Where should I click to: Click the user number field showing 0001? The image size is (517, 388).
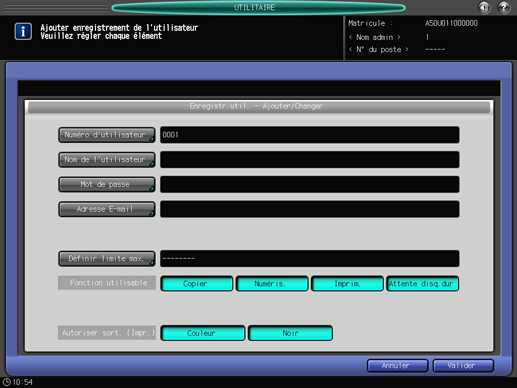pos(310,135)
